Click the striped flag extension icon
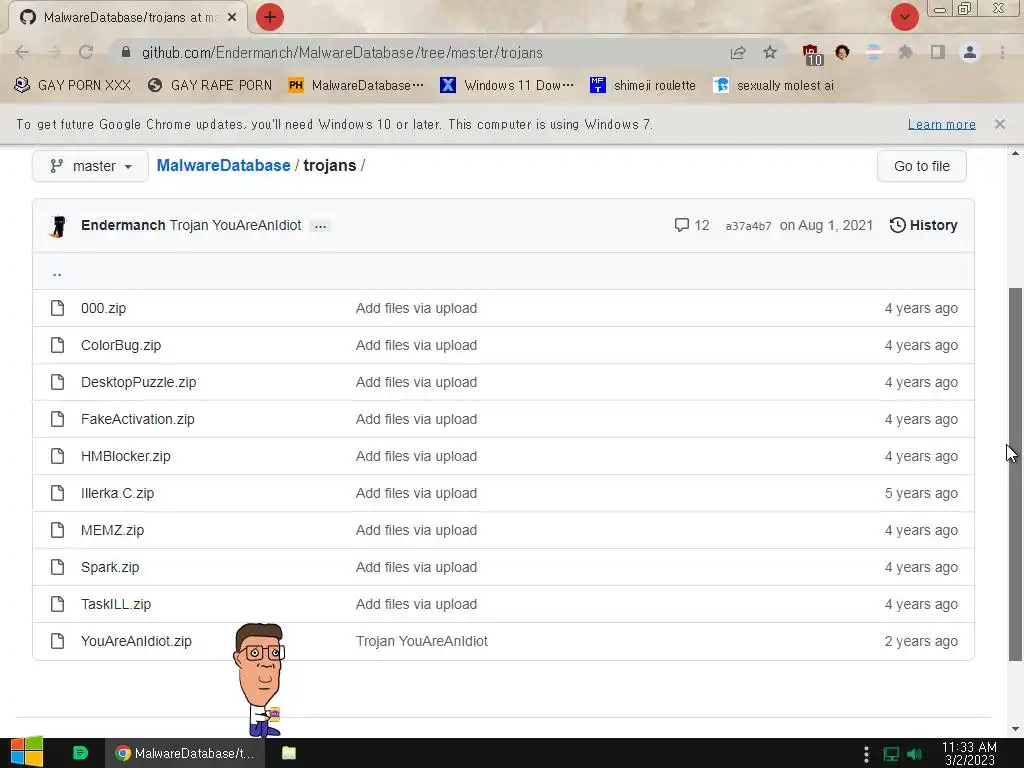The image size is (1024, 768). coord(874,52)
